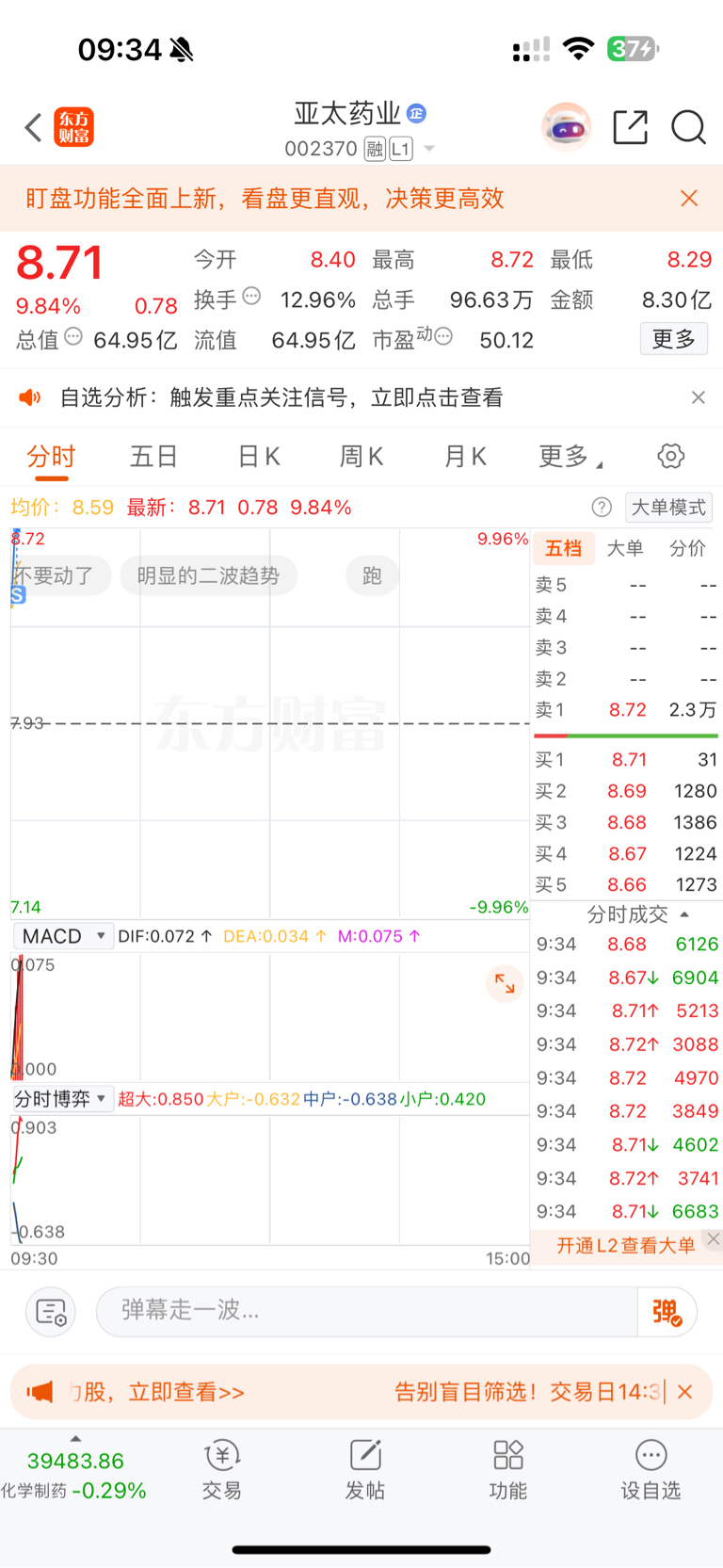Close the bottom orange promo bar
The width and height of the screenshot is (723, 1568).
685,1392
